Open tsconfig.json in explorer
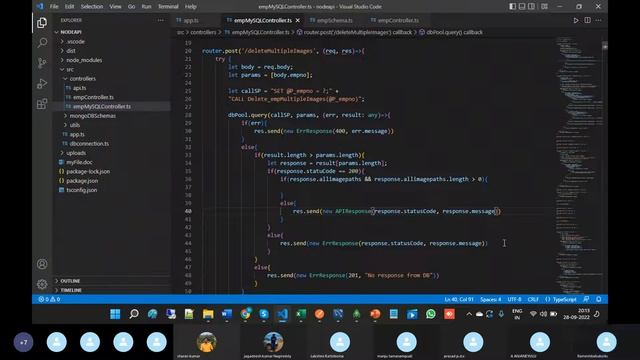The width and height of the screenshot is (640, 360). [x=82, y=190]
